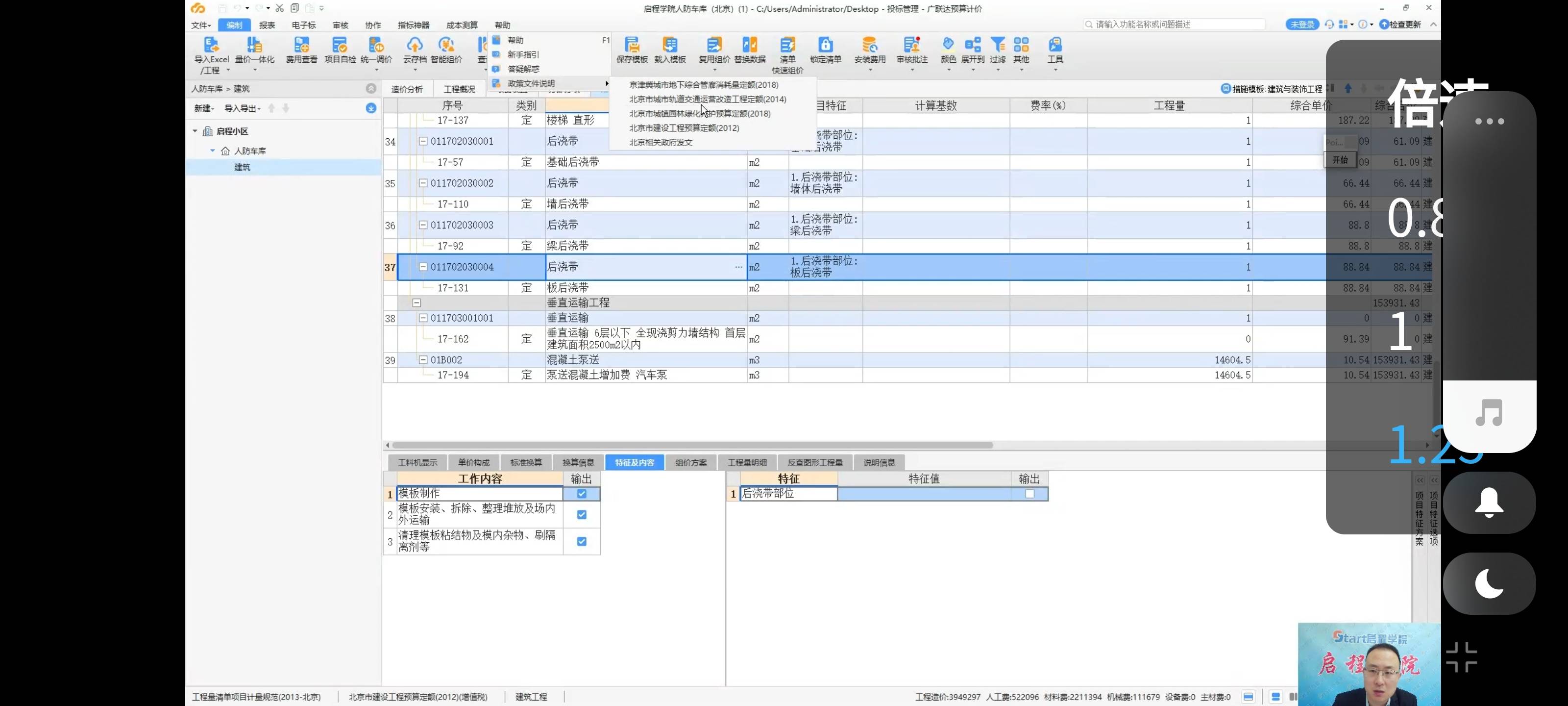Switch to the 报表 ribbon tab

[267, 25]
